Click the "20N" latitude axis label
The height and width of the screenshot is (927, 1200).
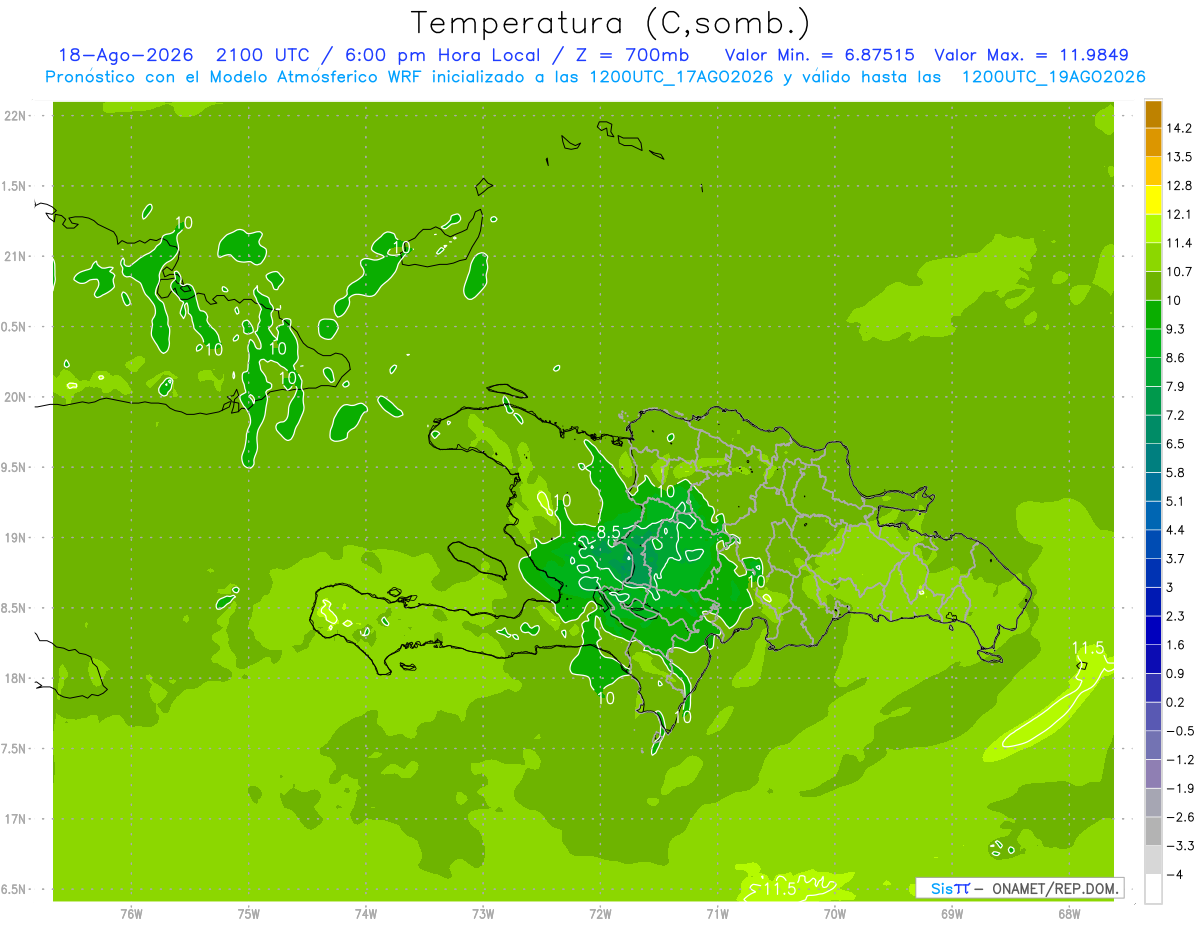16,397
